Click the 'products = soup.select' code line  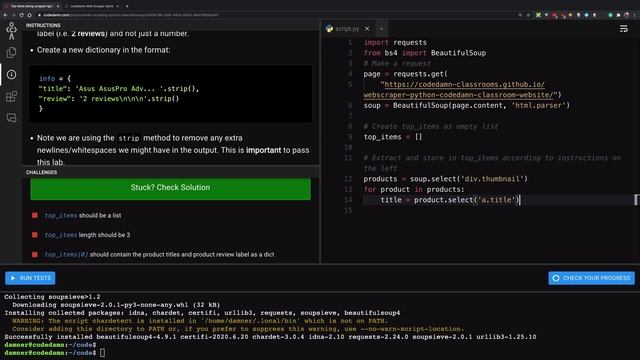pos(446,179)
